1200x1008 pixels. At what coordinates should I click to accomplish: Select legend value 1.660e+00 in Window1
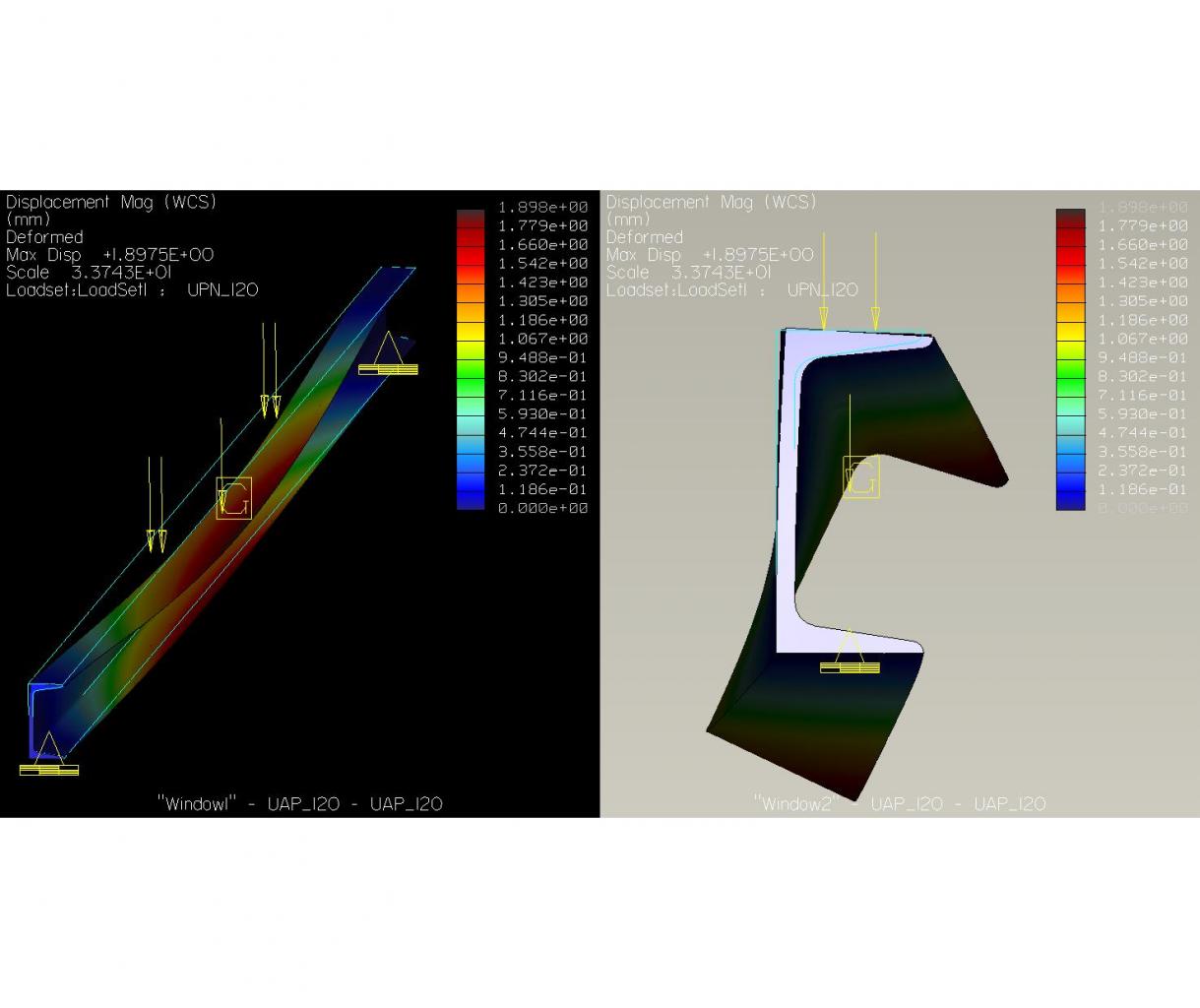543,244
